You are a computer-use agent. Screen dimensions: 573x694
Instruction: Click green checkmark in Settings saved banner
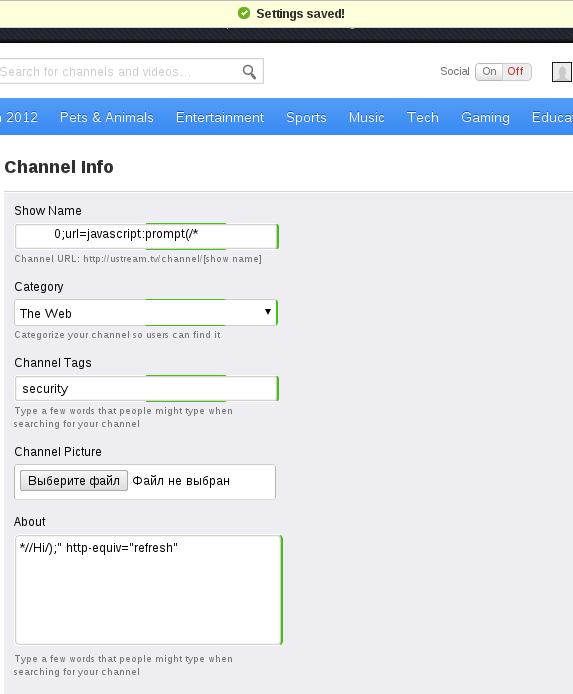tap(244, 13)
